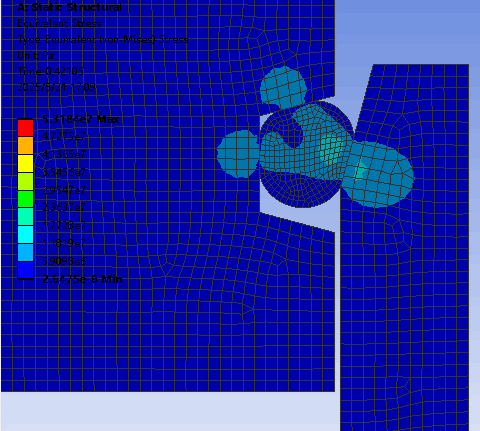Select the 2.6475e-6 Min legend label
Screen dimensions: 480x431
[82, 279]
